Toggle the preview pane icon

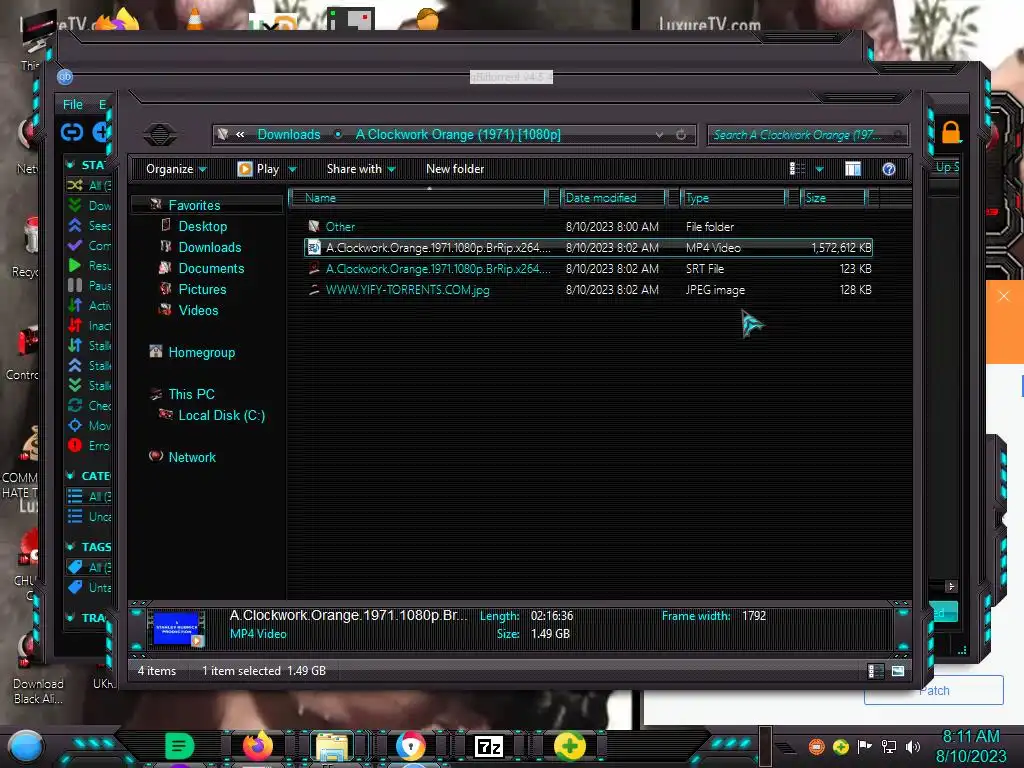point(852,169)
